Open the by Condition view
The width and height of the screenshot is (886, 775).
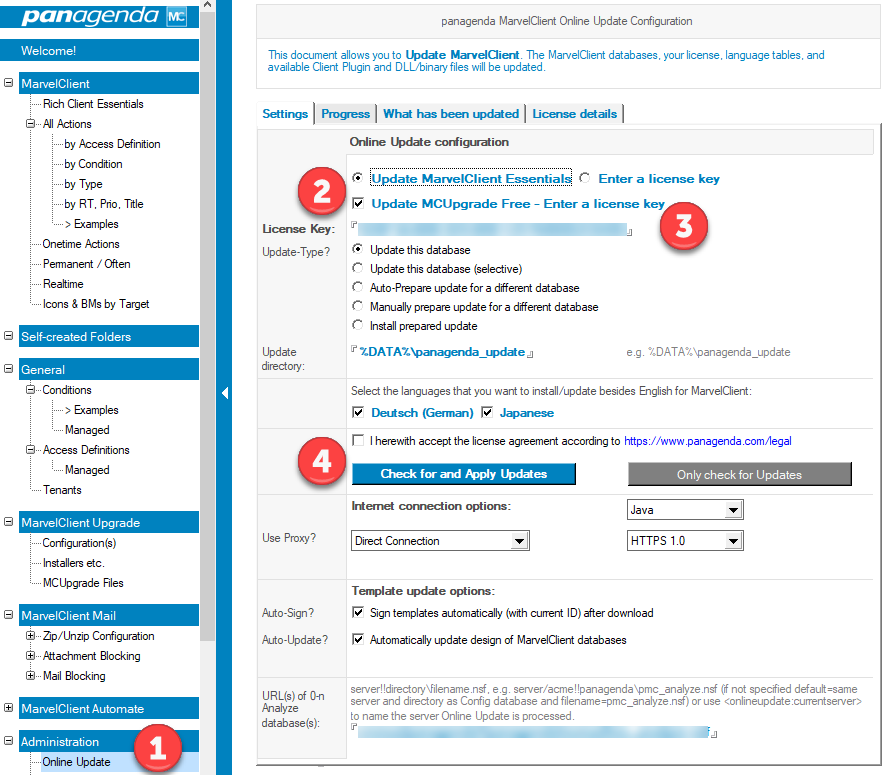coord(93,164)
